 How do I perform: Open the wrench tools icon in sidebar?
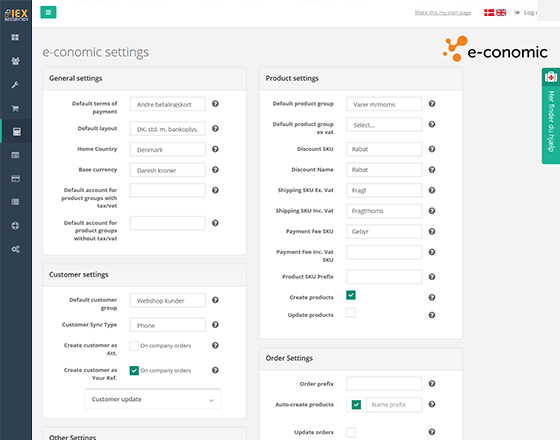click(15, 85)
